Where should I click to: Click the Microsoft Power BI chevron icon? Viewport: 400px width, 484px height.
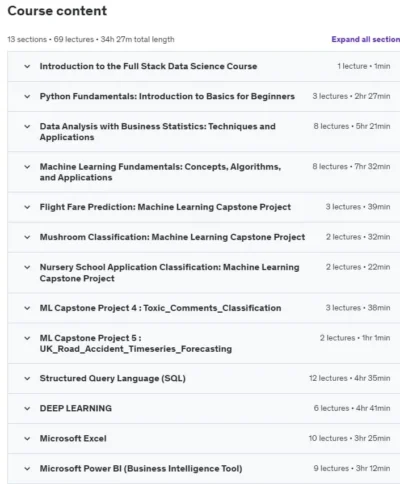click(27, 469)
